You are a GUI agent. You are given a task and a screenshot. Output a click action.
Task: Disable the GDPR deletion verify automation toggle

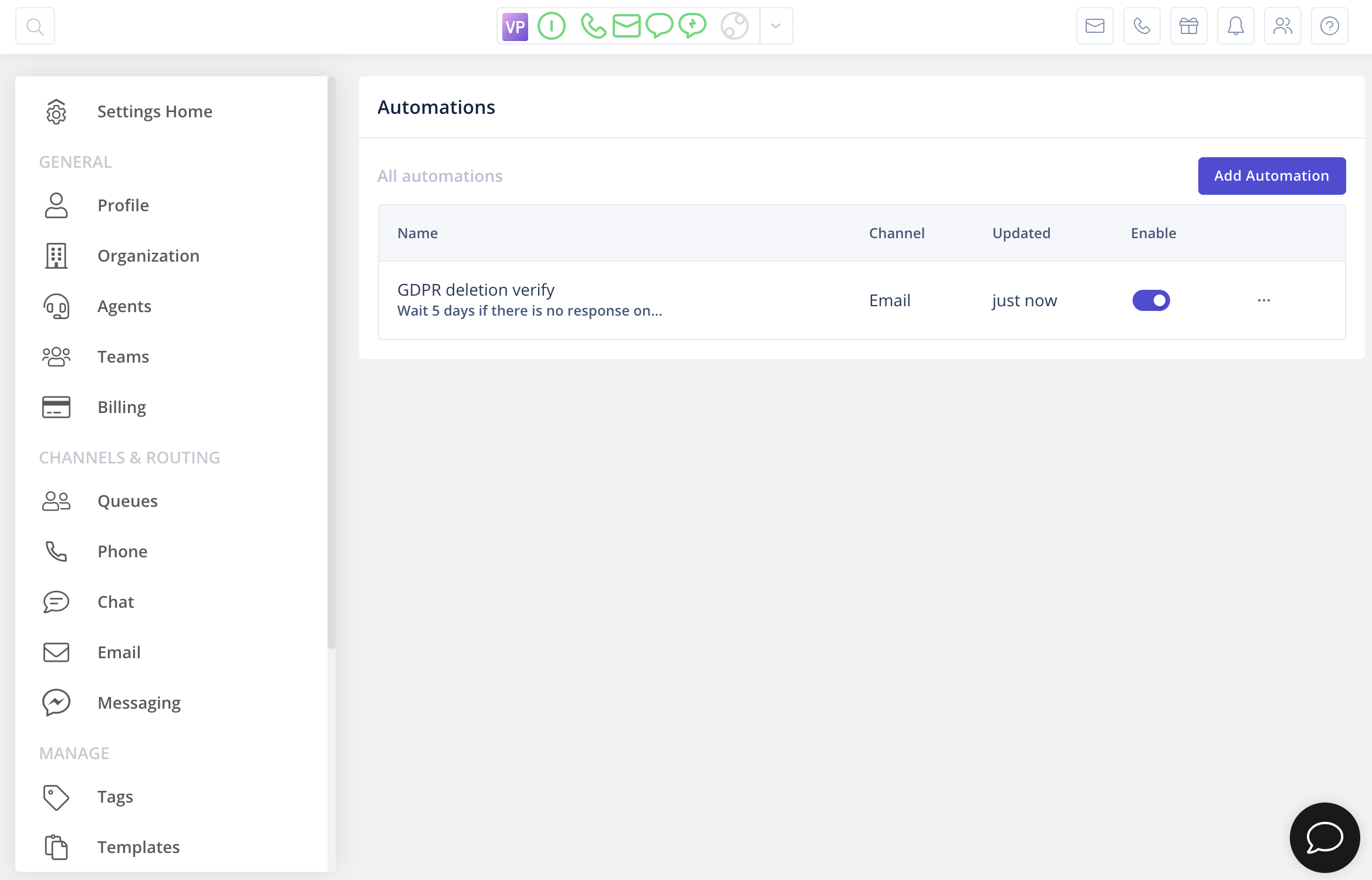[x=1151, y=300]
